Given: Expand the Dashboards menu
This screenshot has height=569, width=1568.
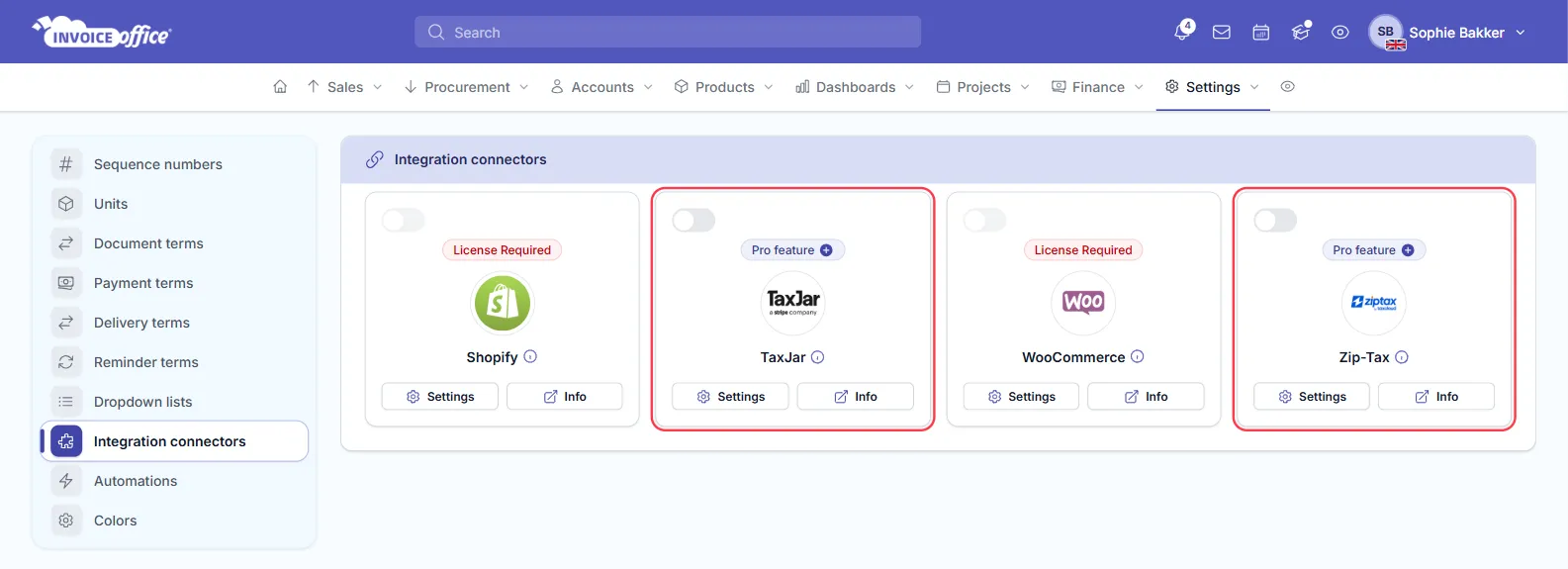Looking at the screenshot, I should tap(856, 87).
